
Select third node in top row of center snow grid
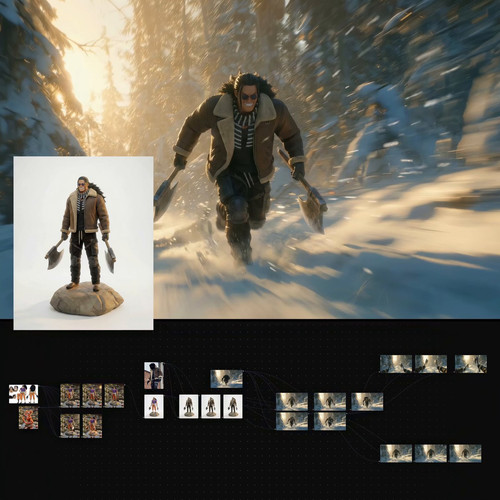click(x=367, y=401)
